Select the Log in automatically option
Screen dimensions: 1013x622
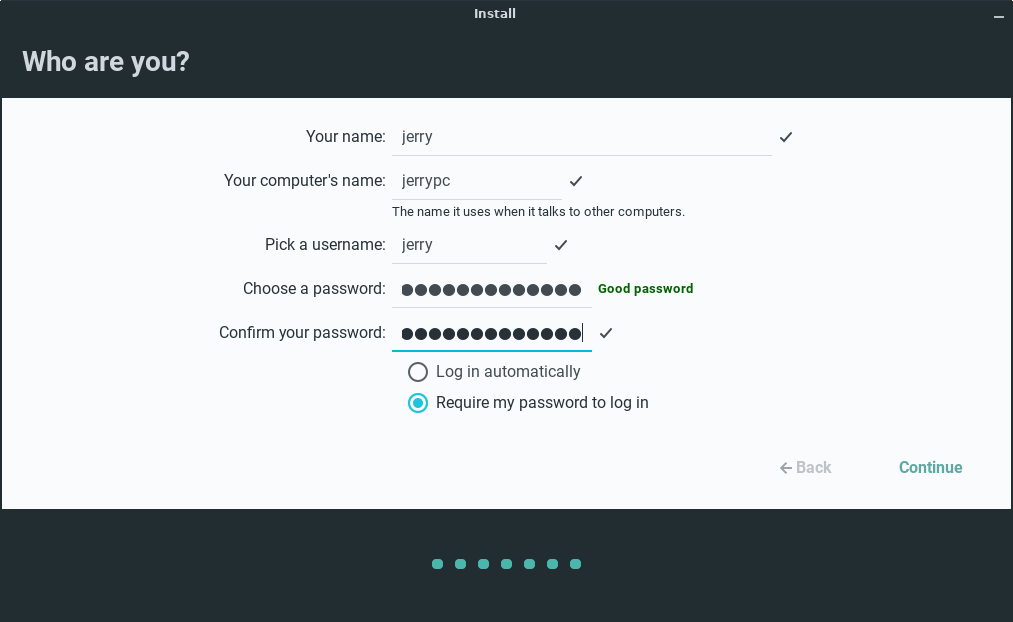[418, 372]
